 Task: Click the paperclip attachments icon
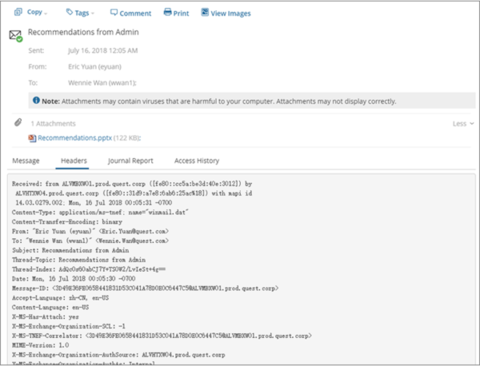18,123
